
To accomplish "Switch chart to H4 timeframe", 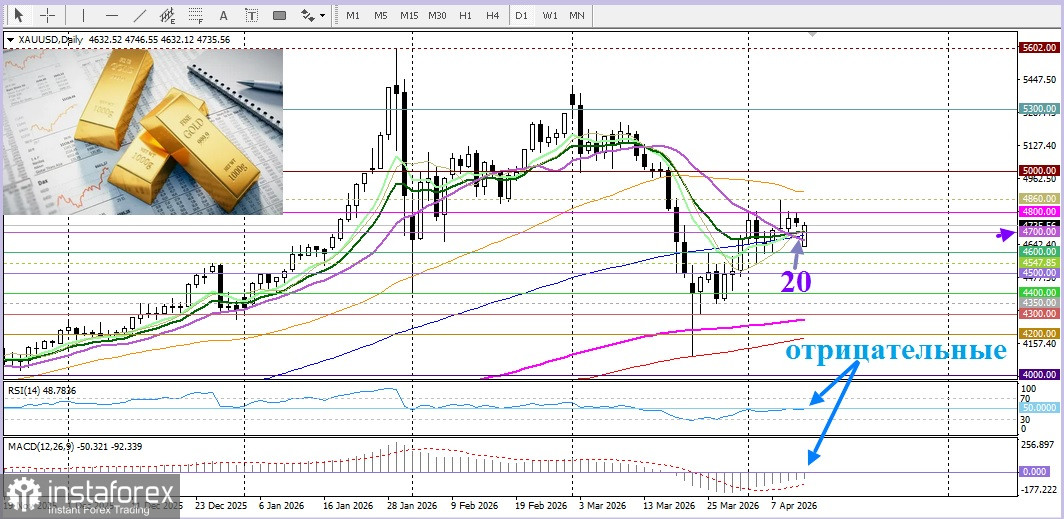I will point(493,15).
